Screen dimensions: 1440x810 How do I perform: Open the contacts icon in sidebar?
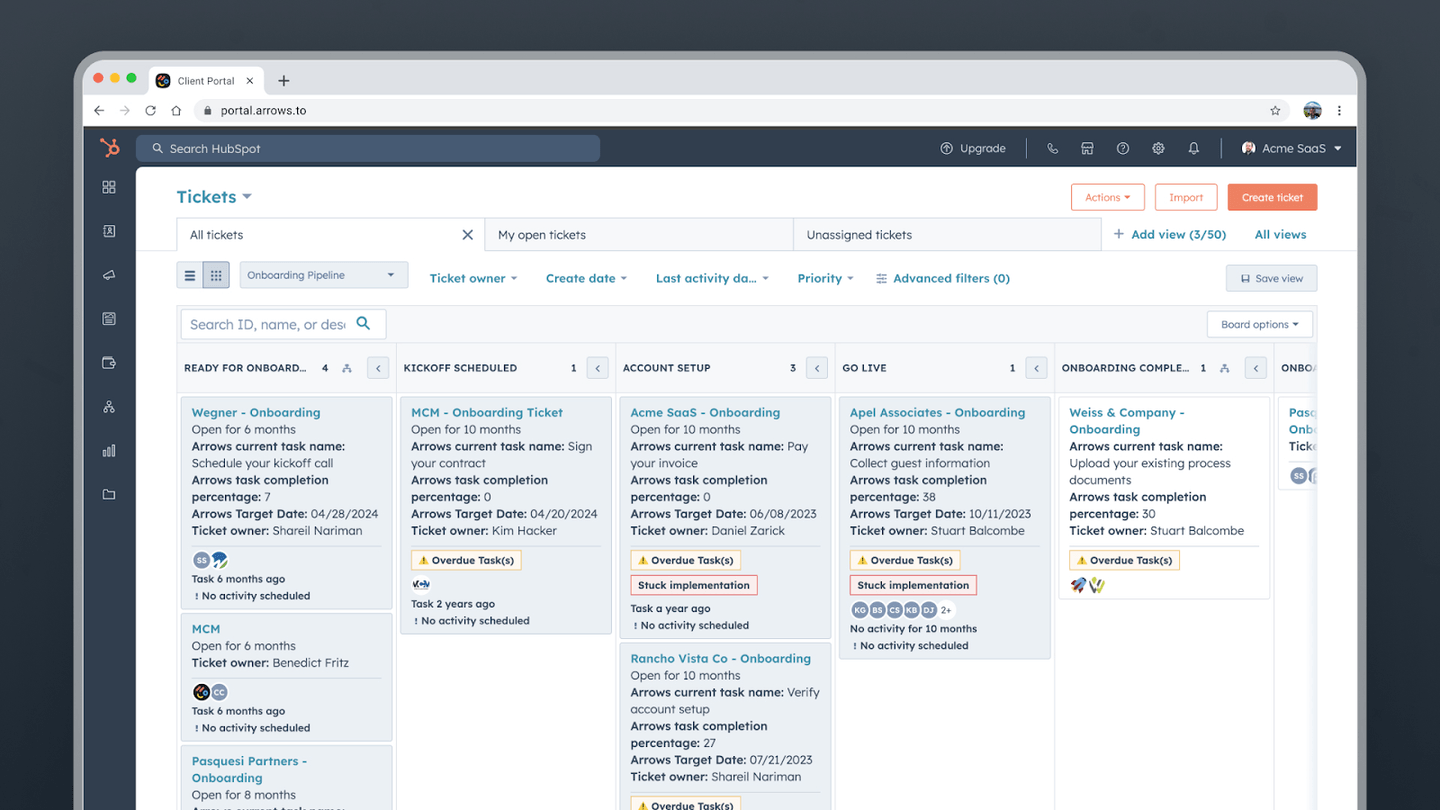[109, 231]
